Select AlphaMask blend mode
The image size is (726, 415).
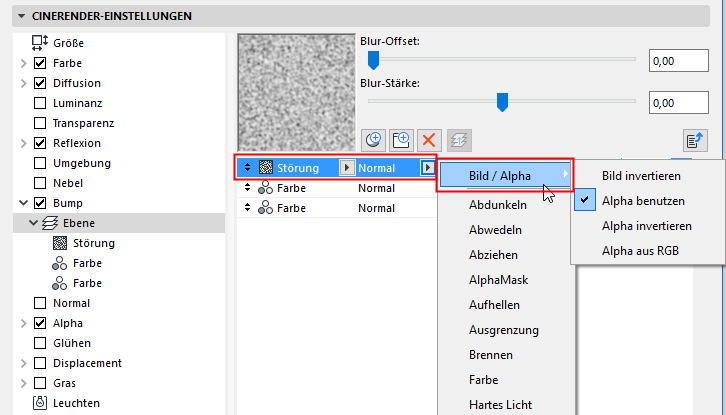tap(498, 280)
